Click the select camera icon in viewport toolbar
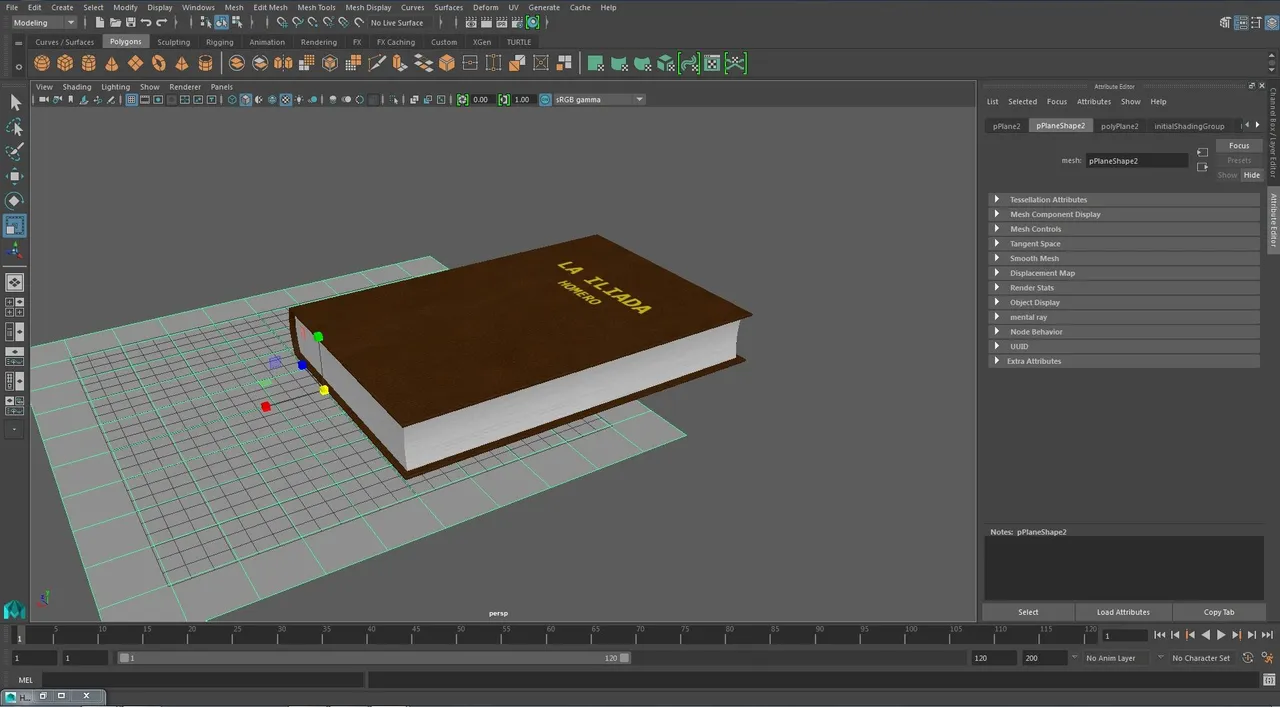Screen dimensions: 1280x707 click(43, 100)
